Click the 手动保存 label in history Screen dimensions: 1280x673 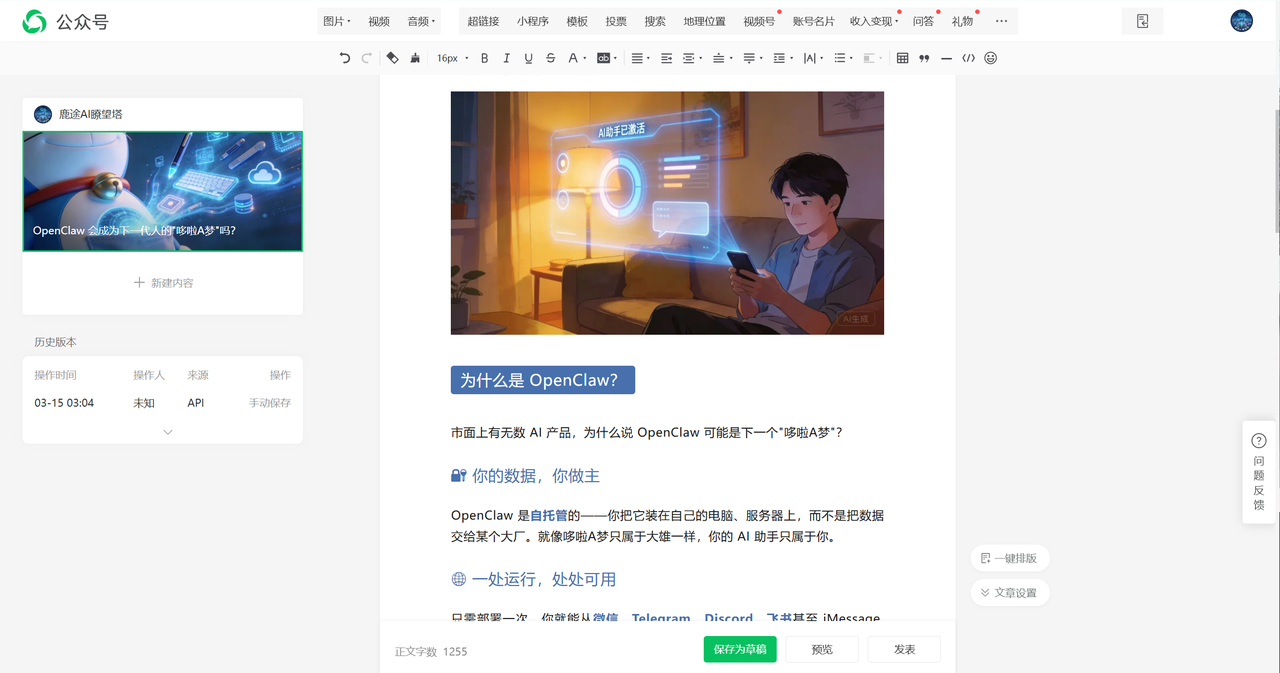[270, 403]
